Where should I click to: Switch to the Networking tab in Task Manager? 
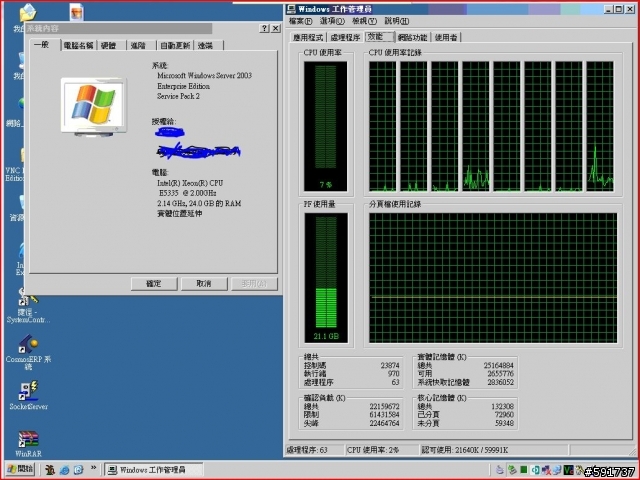[x=412, y=38]
